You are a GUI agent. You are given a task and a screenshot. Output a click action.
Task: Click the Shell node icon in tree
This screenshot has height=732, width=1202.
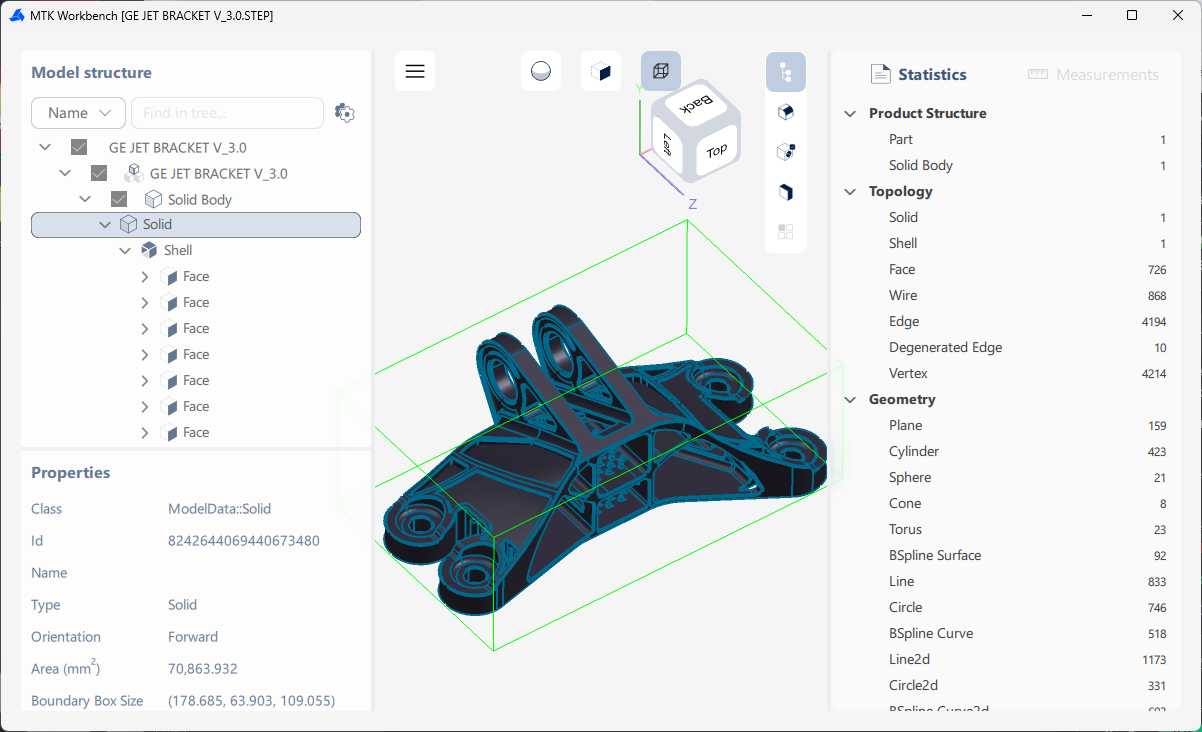point(149,250)
